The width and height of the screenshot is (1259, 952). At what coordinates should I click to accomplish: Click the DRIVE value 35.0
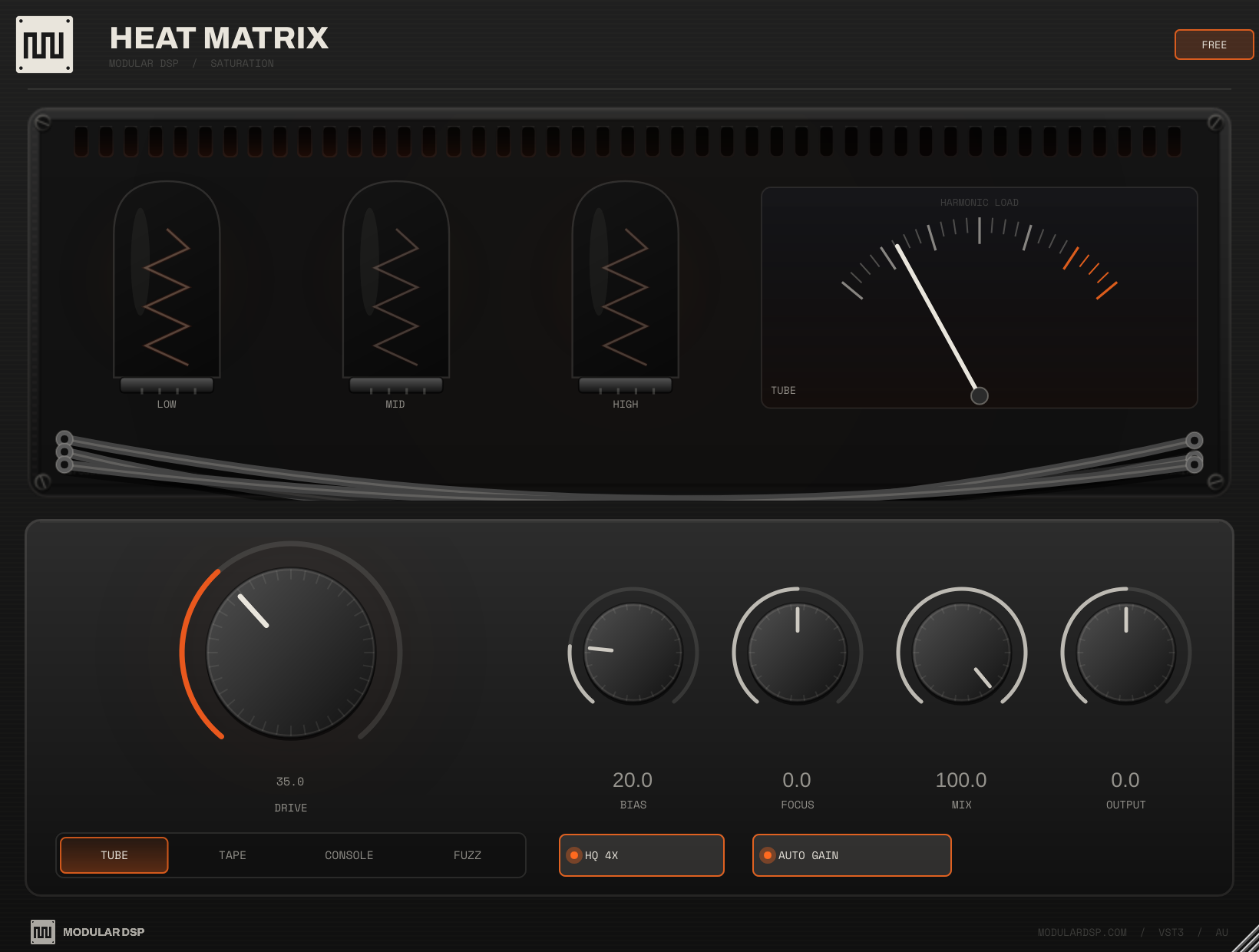(290, 782)
